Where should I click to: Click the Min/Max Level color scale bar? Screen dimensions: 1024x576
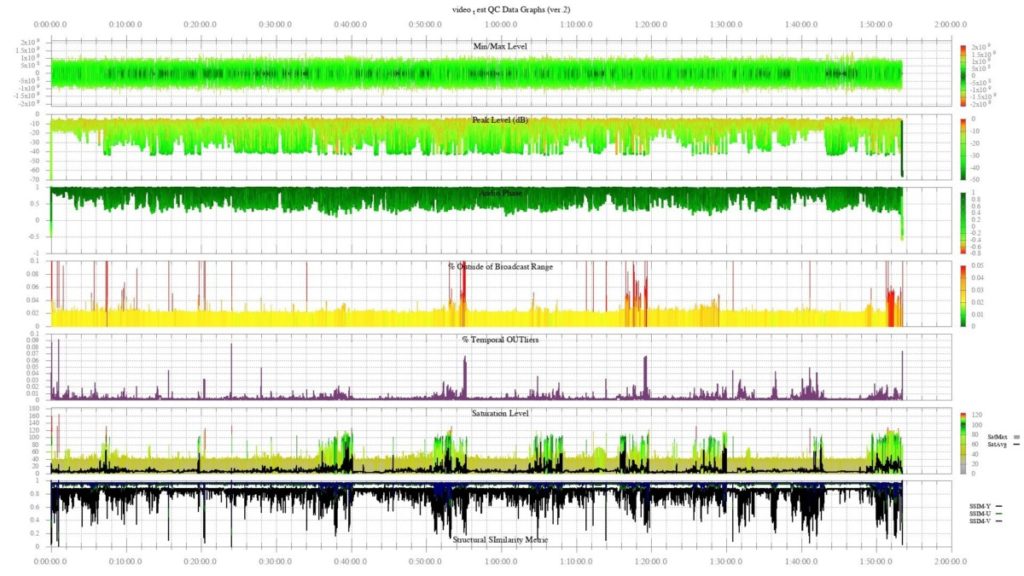(x=961, y=75)
